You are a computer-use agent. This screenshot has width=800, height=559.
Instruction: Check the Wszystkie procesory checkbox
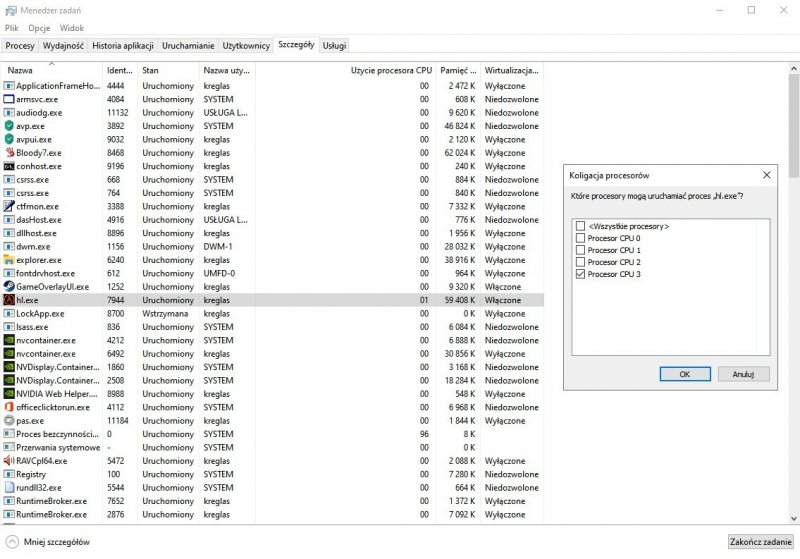(580, 226)
